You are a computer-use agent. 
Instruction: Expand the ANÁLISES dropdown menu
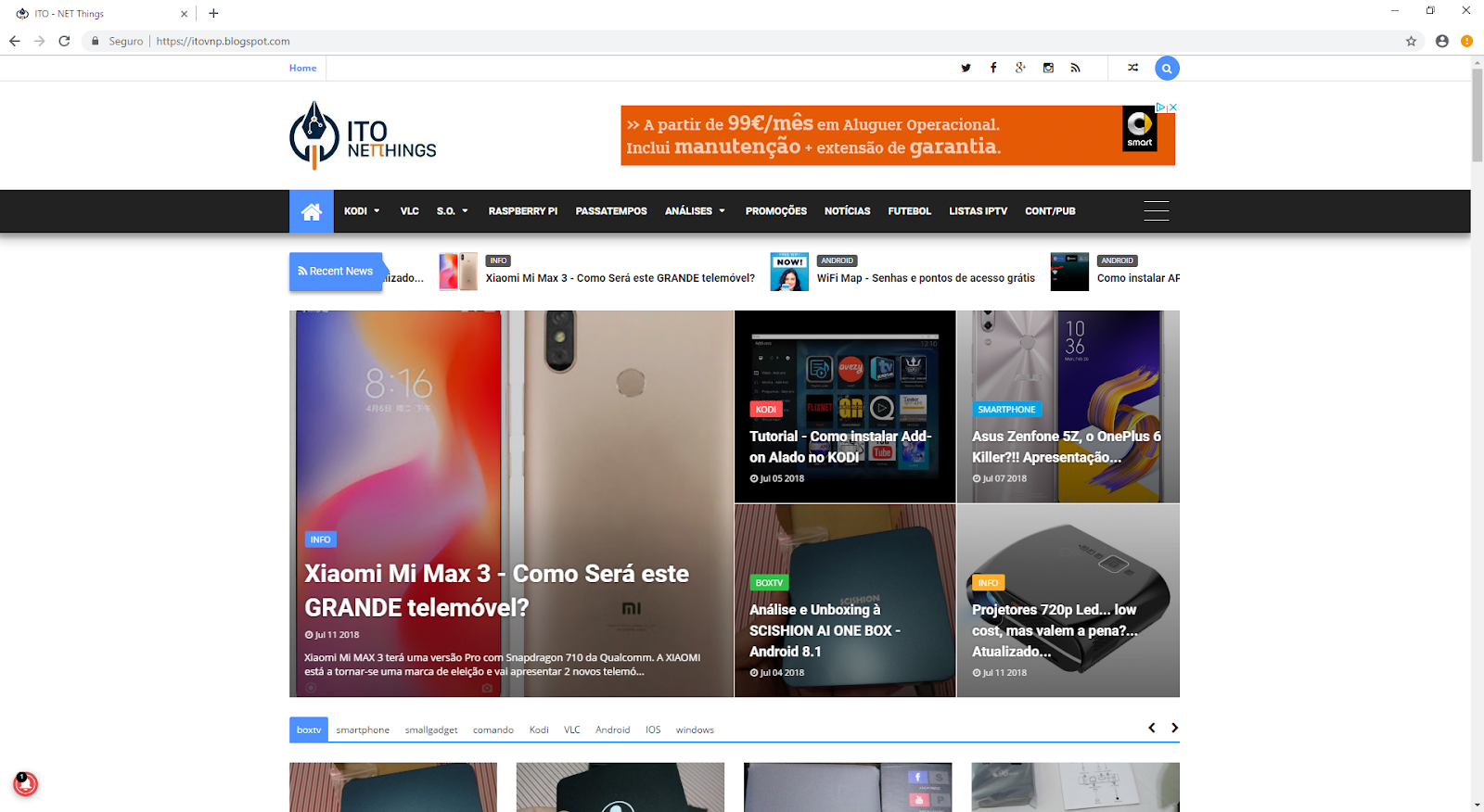(x=695, y=211)
